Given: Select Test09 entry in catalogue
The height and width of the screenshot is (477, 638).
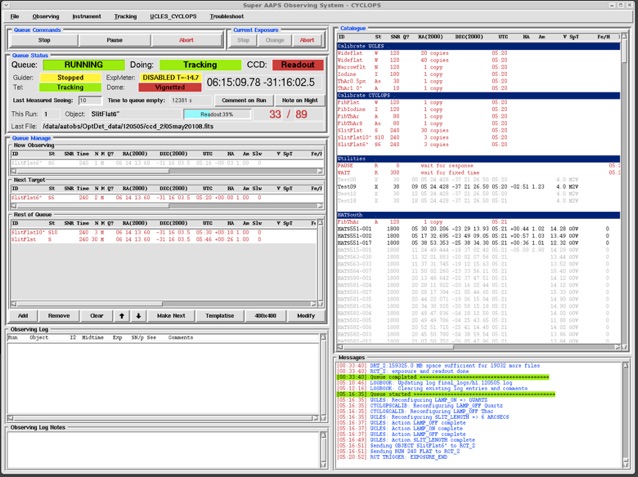Looking at the screenshot, I should pyautogui.click(x=478, y=187).
